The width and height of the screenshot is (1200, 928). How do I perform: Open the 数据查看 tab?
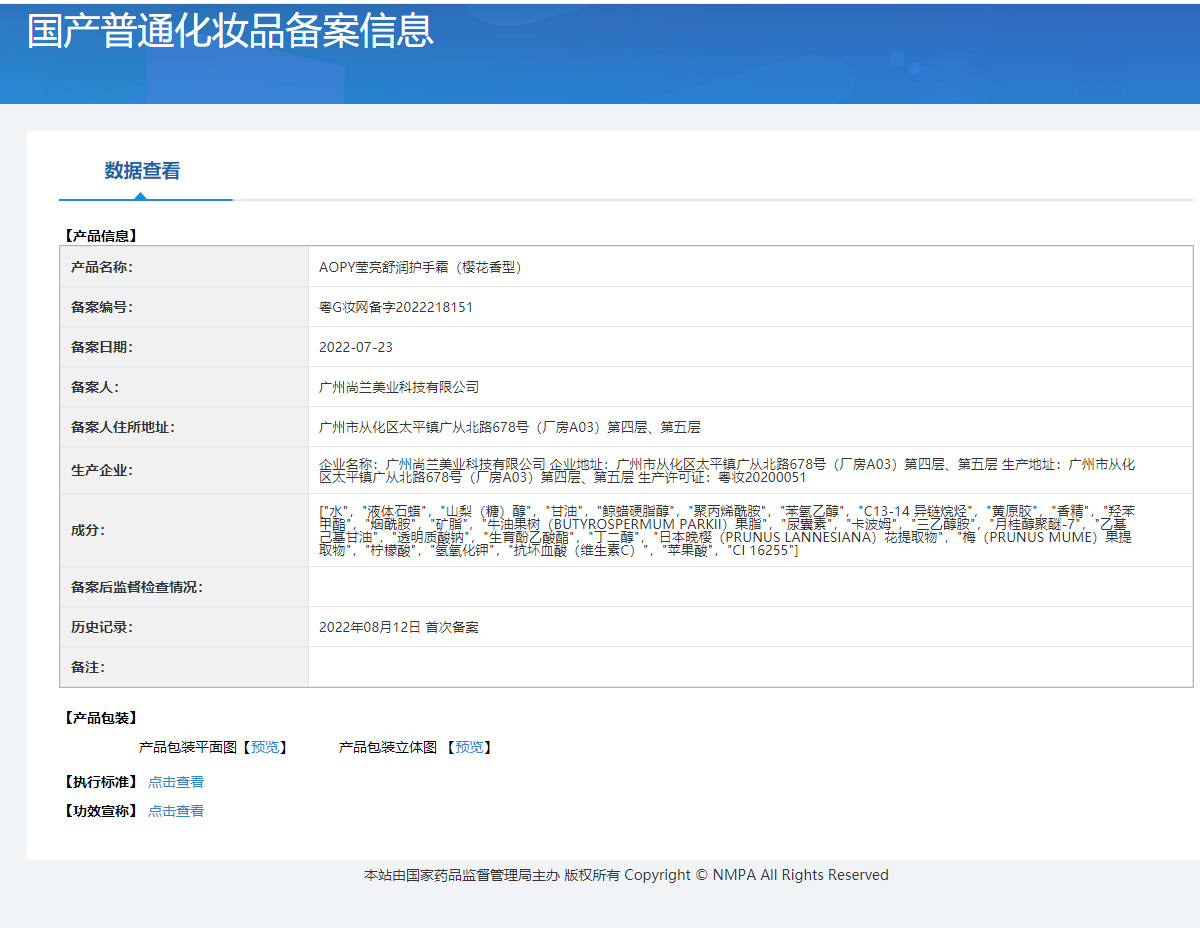click(x=143, y=171)
